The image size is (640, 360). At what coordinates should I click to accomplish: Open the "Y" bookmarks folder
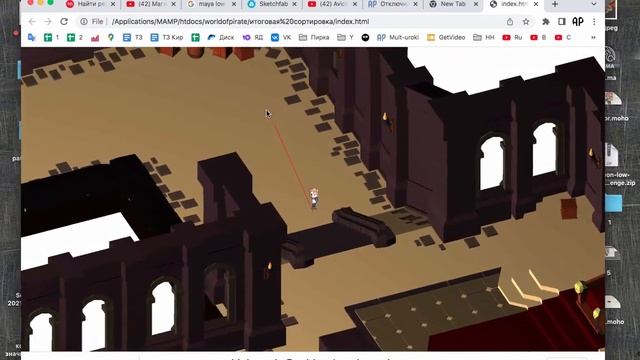[345, 38]
